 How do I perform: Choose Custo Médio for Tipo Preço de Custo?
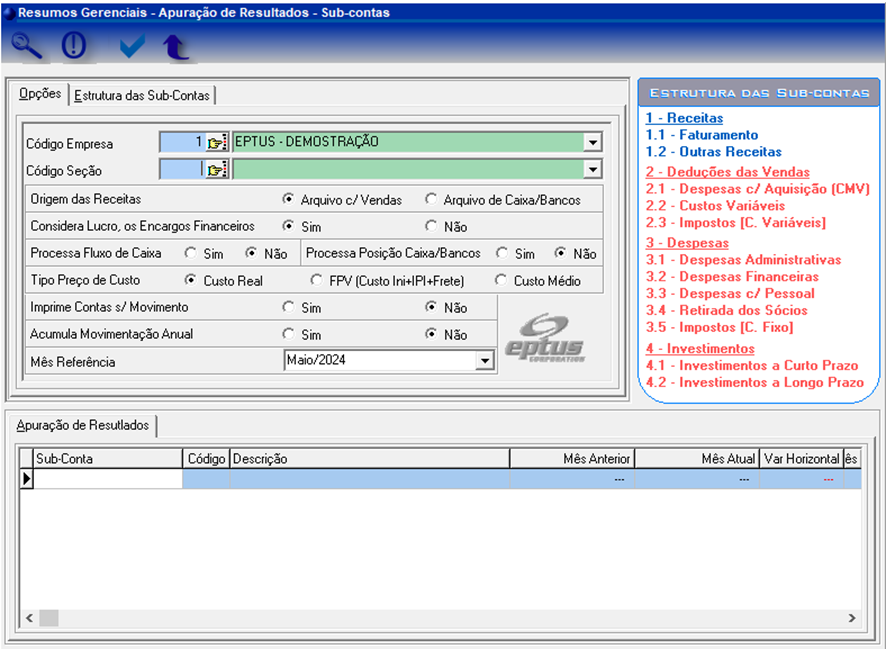pyautogui.click(x=501, y=280)
